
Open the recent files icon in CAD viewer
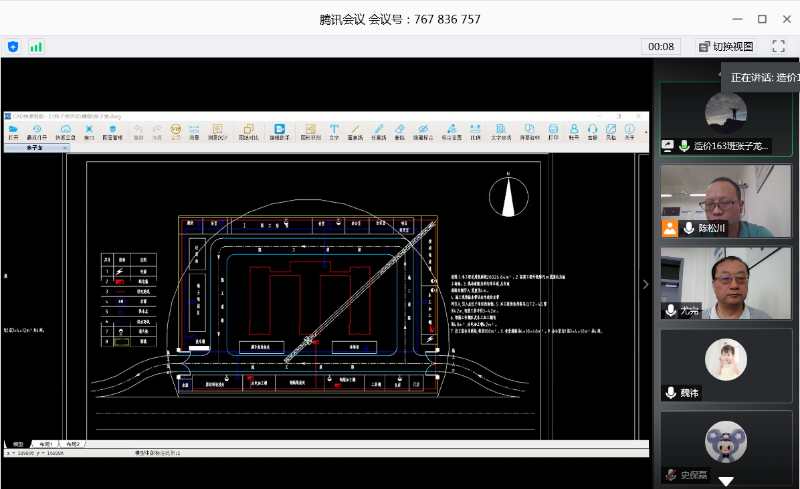[38, 131]
